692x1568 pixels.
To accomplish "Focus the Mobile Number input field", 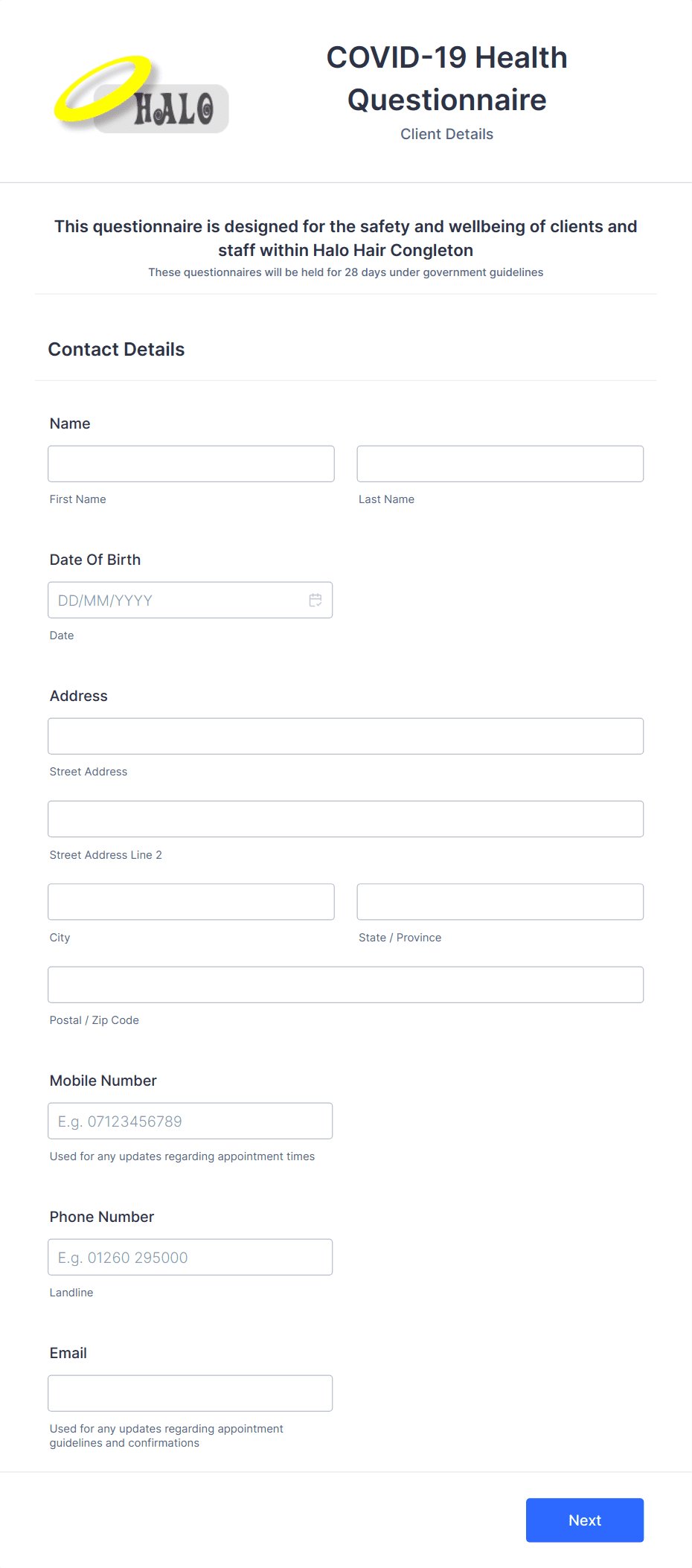I will 190,1121.
